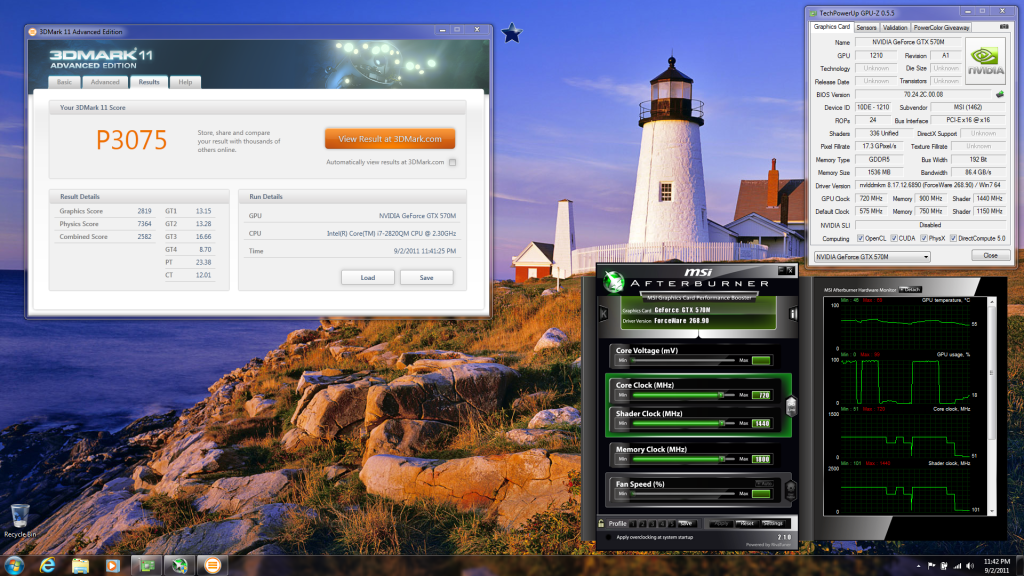Enable automatically view results at 3DMark.com

coord(453,163)
